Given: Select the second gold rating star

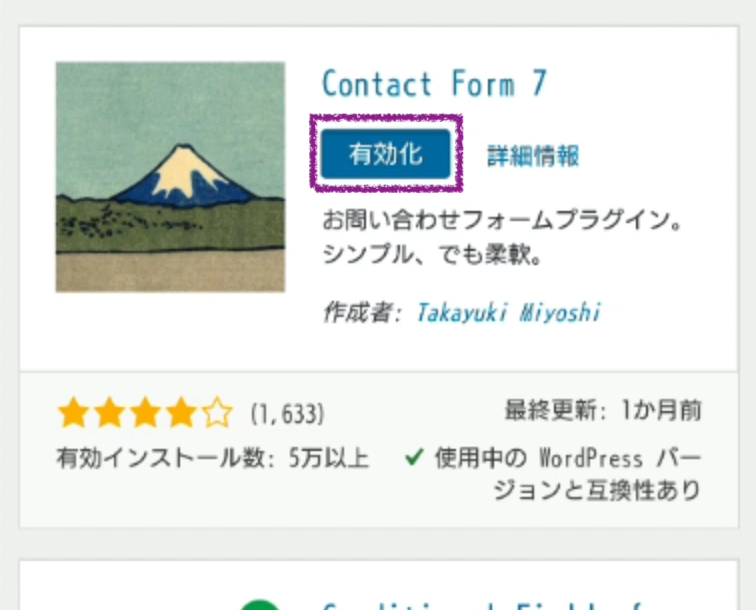Looking at the screenshot, I should (x=108, y=413).
